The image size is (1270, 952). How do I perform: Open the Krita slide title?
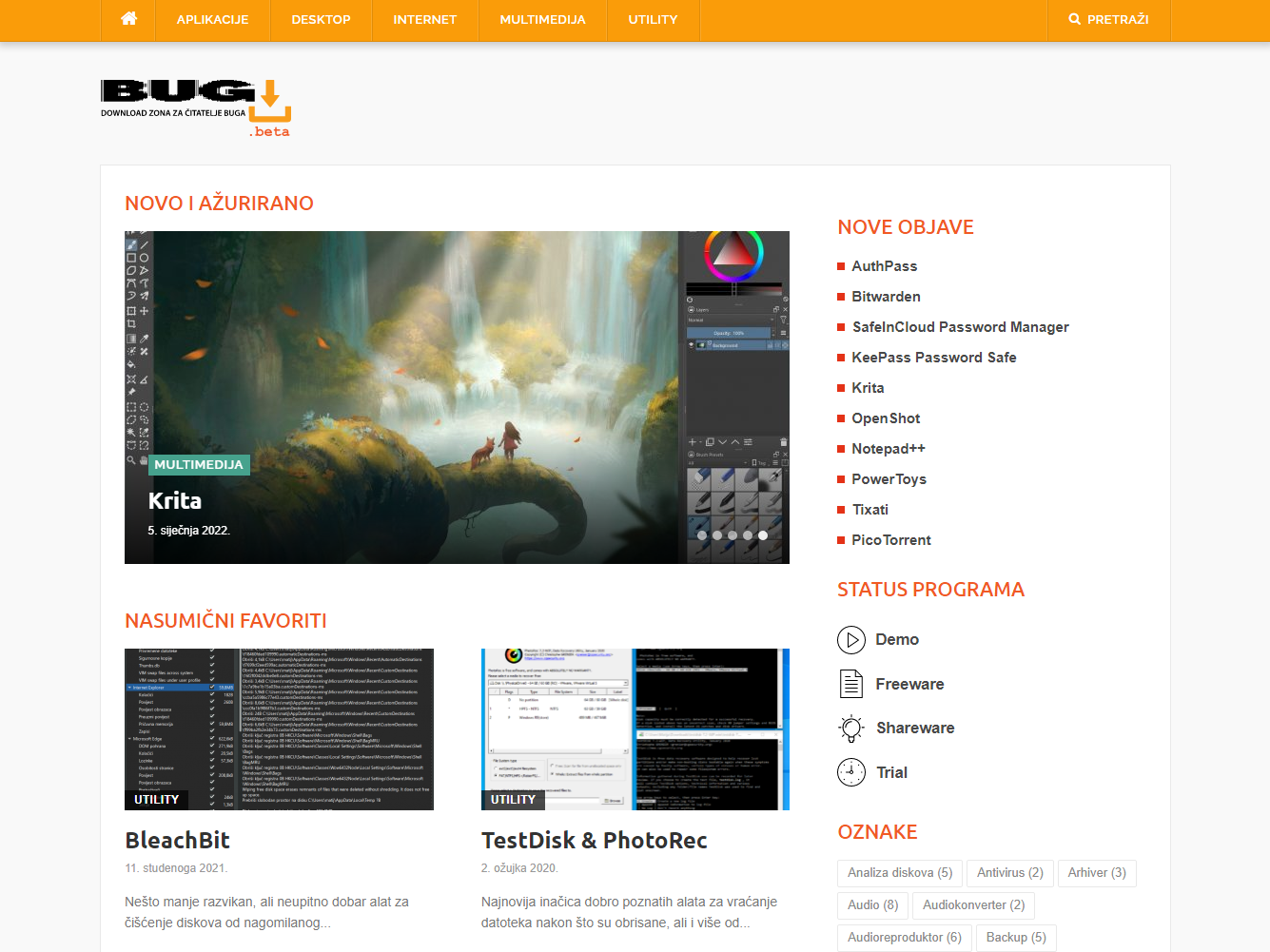[175, 501]
